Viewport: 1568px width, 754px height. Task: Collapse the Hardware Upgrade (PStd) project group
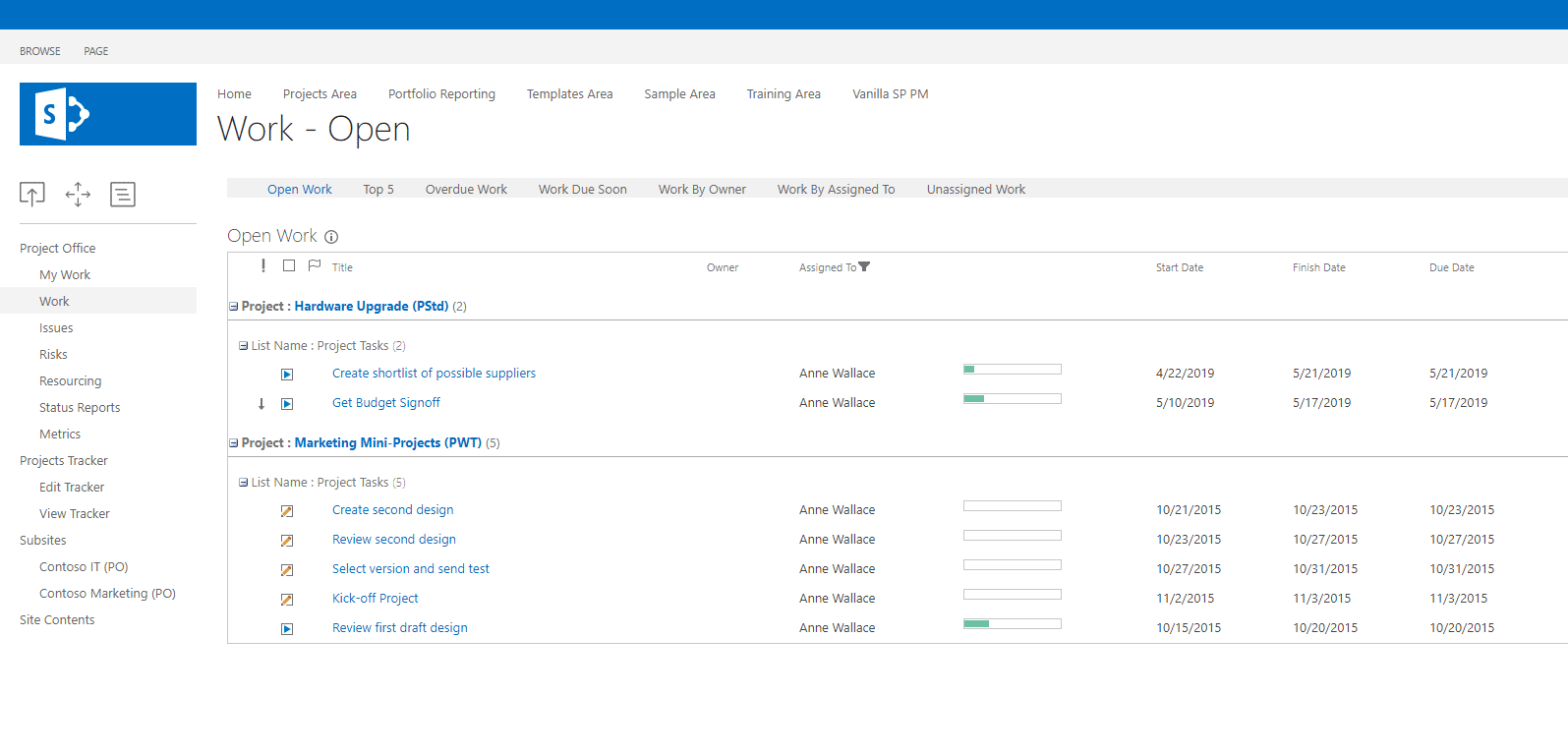pyautogui.click(x=234, y=307)
